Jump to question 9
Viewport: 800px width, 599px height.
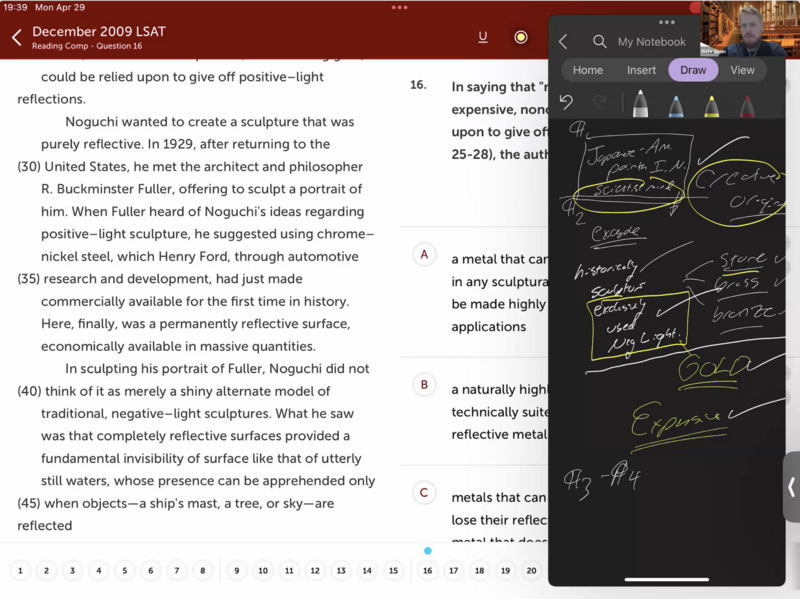pyautogui.click(x=237, y=571)
